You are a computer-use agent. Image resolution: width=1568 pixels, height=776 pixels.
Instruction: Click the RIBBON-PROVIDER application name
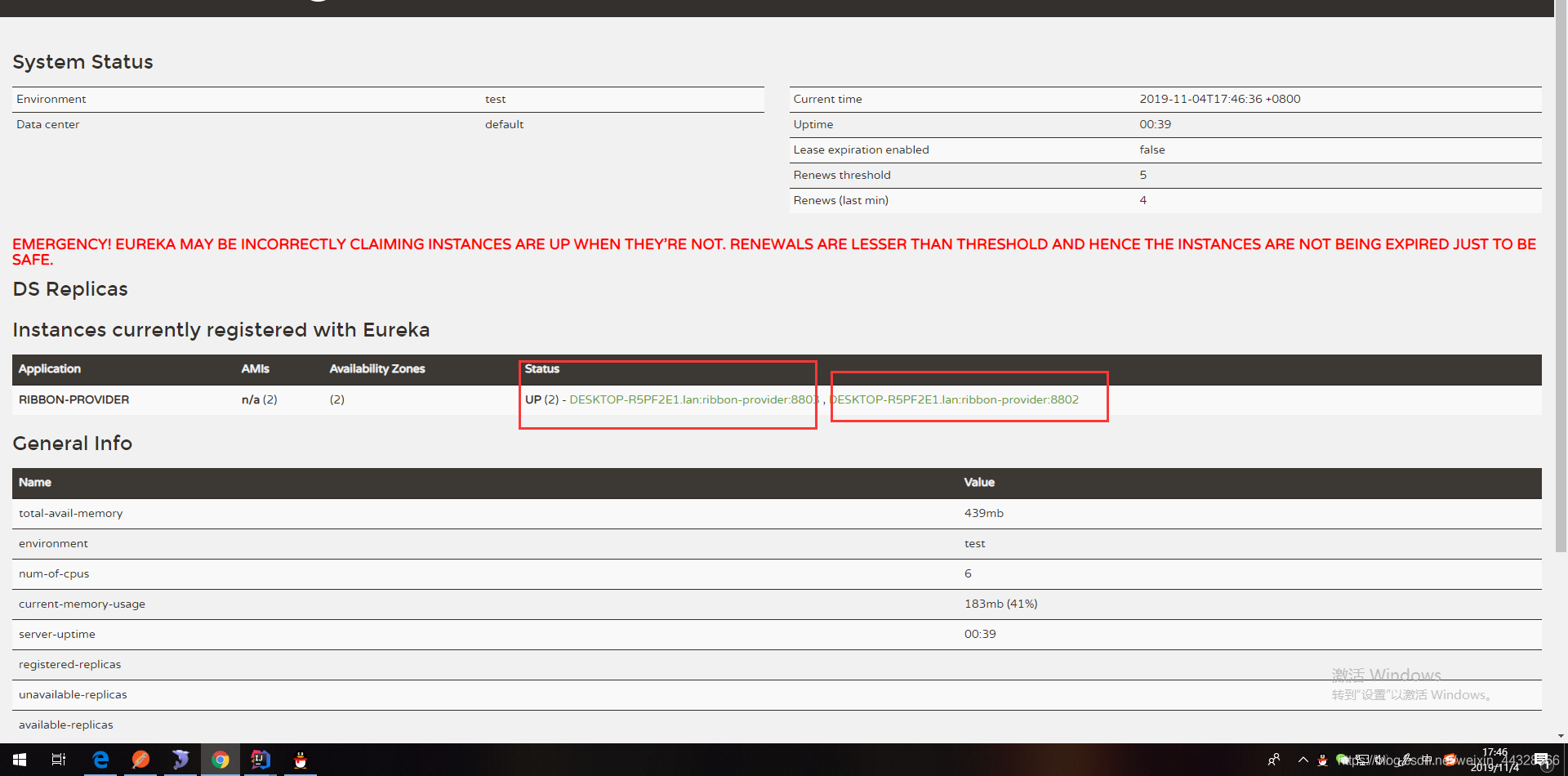(x=73, y=399)
